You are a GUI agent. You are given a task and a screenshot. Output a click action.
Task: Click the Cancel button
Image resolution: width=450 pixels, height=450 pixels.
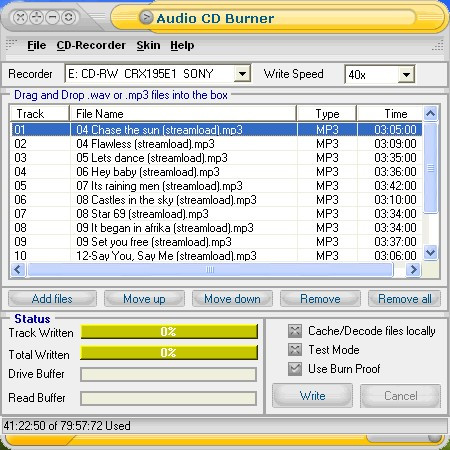click(x=400, y=396)
